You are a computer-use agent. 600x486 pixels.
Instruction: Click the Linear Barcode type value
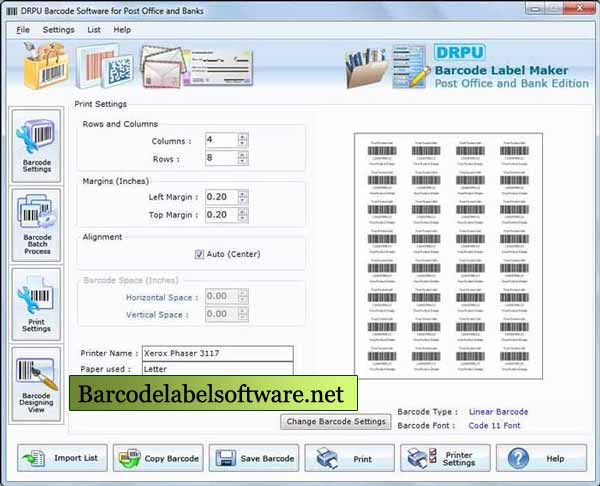coord(498,412)
